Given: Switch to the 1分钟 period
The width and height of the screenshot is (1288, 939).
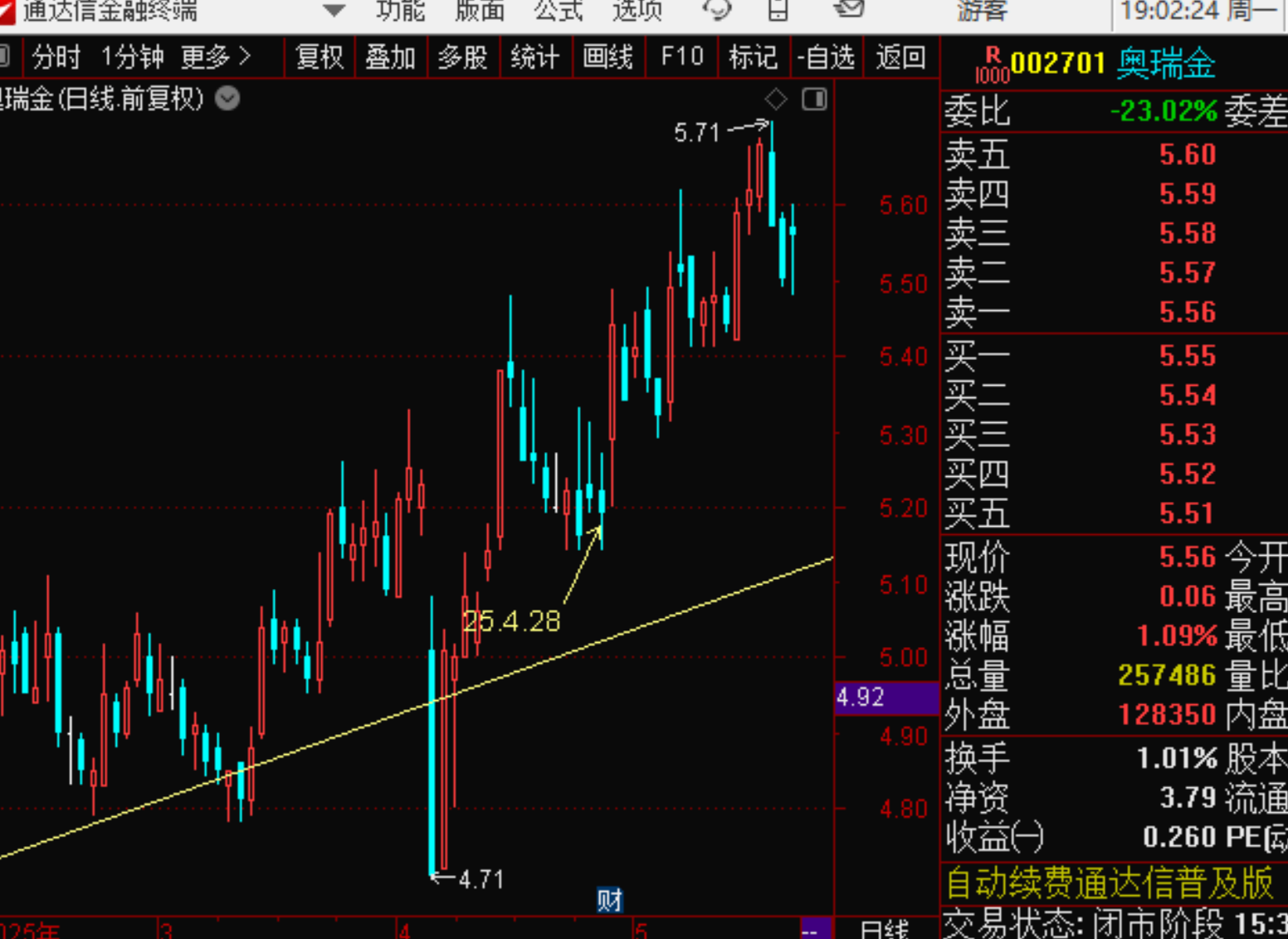Looking at the screenshot, I should pos(133,57).
